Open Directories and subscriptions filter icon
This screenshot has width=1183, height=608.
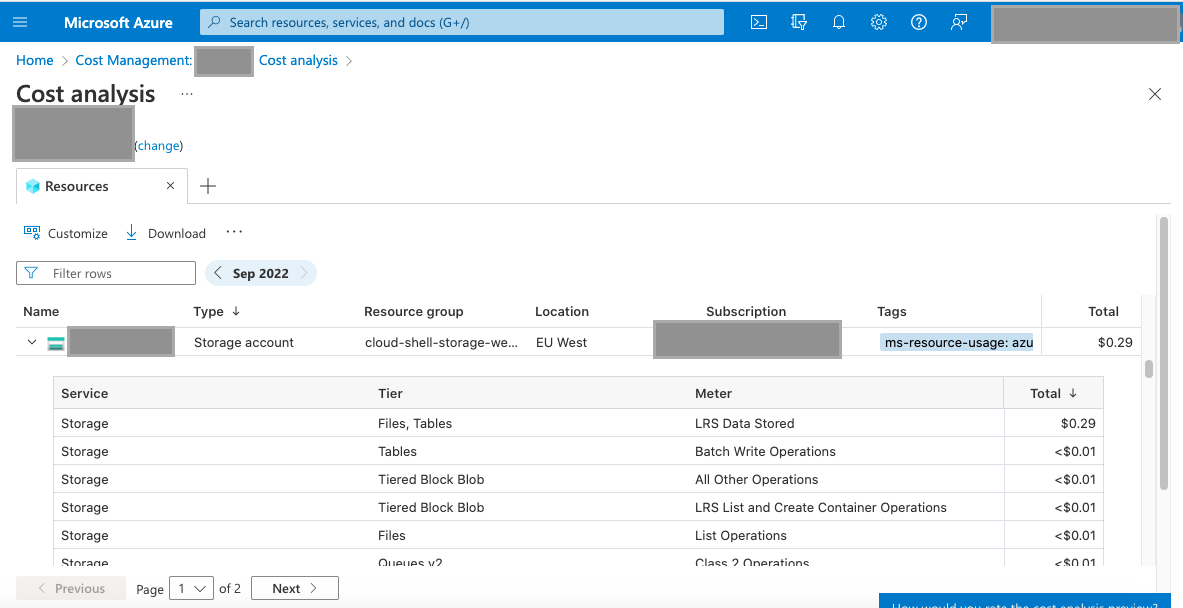click(x=799, y=22)
